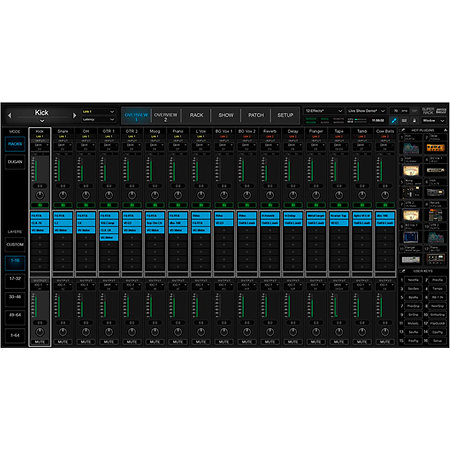Mute the Snare rack output
This screenshot has height=450, width=450.
tap(63, 342)
